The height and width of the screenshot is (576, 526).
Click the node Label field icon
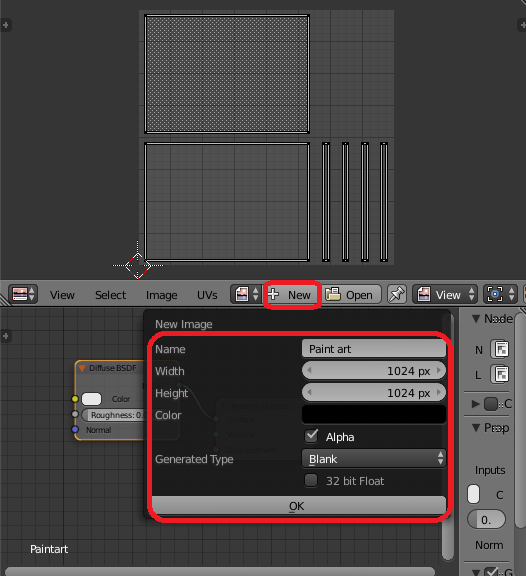coord(500,375)
